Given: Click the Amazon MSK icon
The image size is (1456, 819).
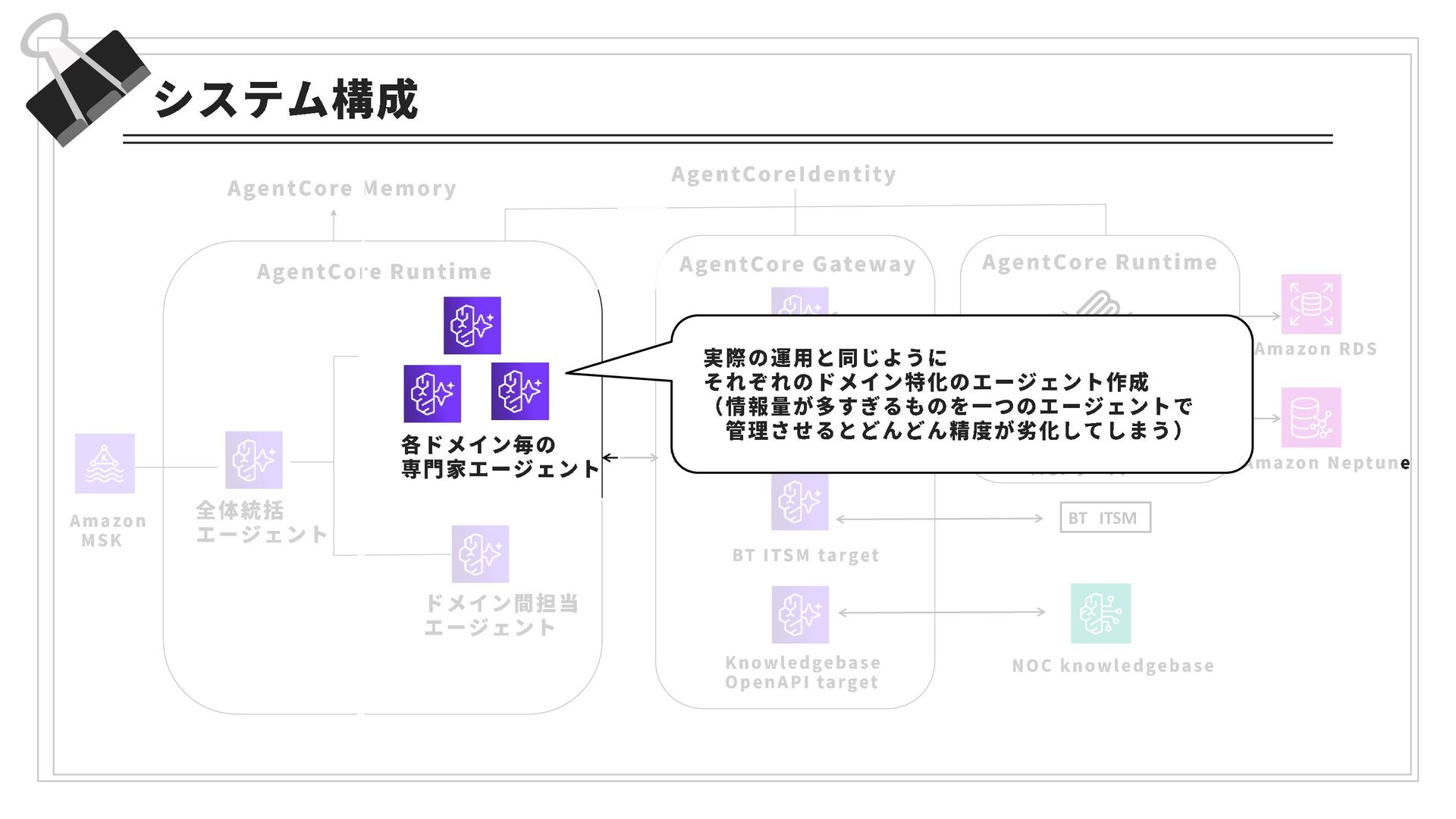Looking at the screenshot, I should (x=105, y=463).
